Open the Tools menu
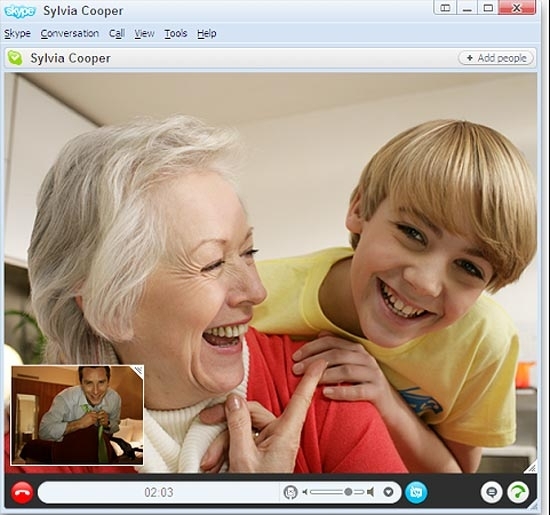 point(176,34)
